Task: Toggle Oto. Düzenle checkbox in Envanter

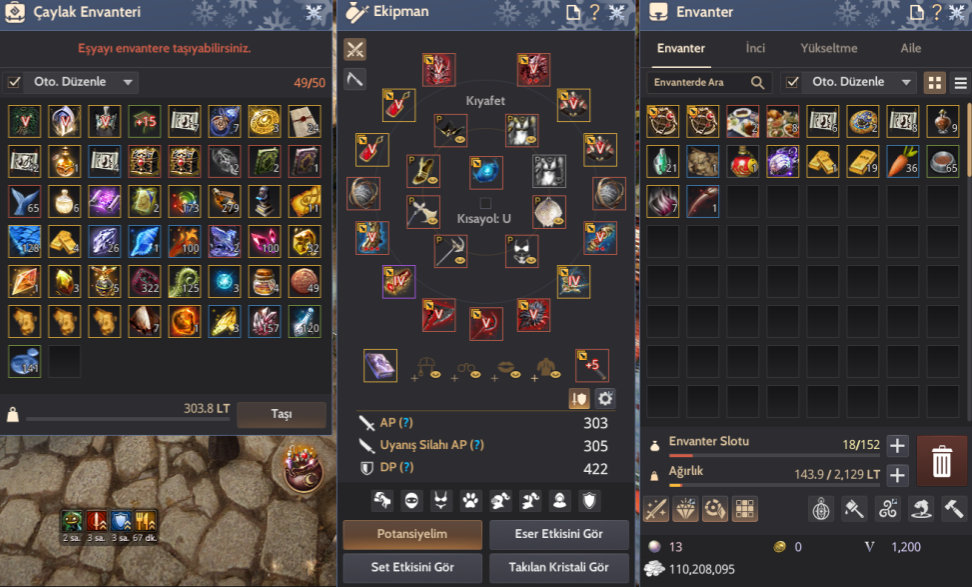Action: 792,82
